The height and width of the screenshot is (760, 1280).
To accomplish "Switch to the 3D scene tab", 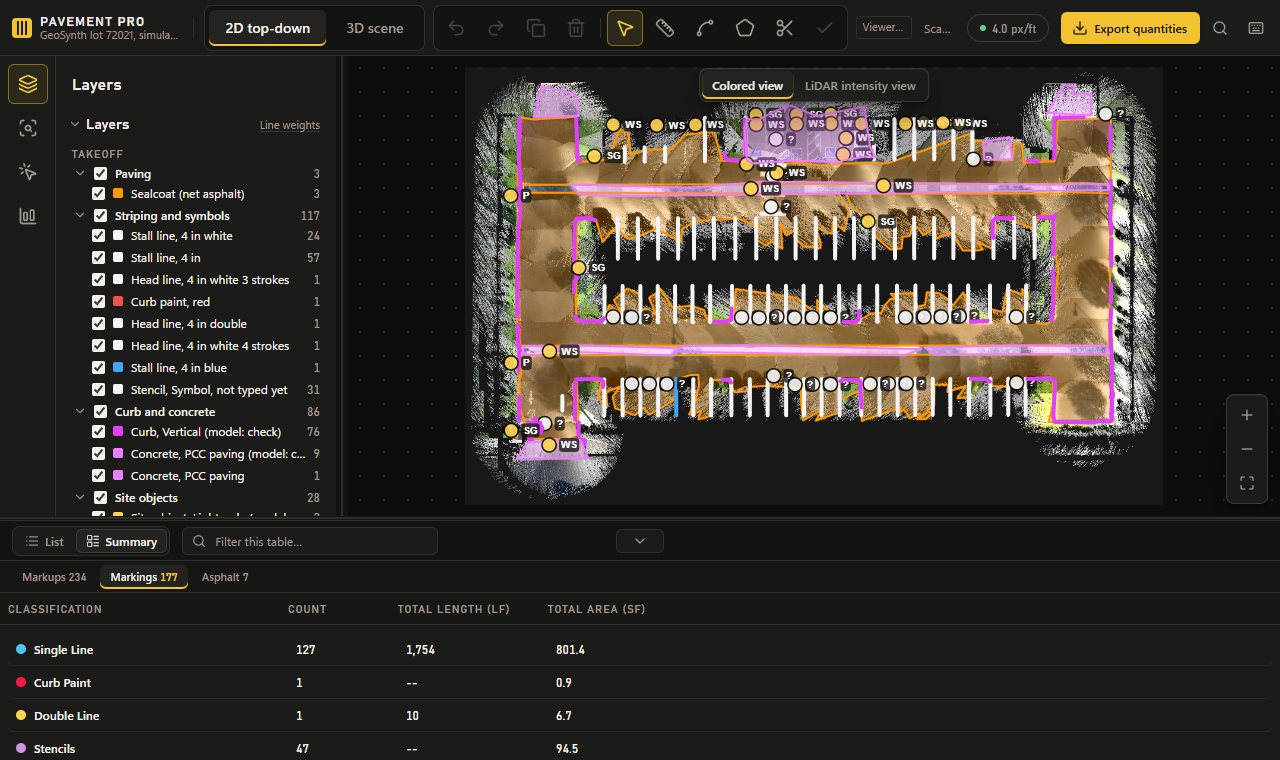I will 375,28.
